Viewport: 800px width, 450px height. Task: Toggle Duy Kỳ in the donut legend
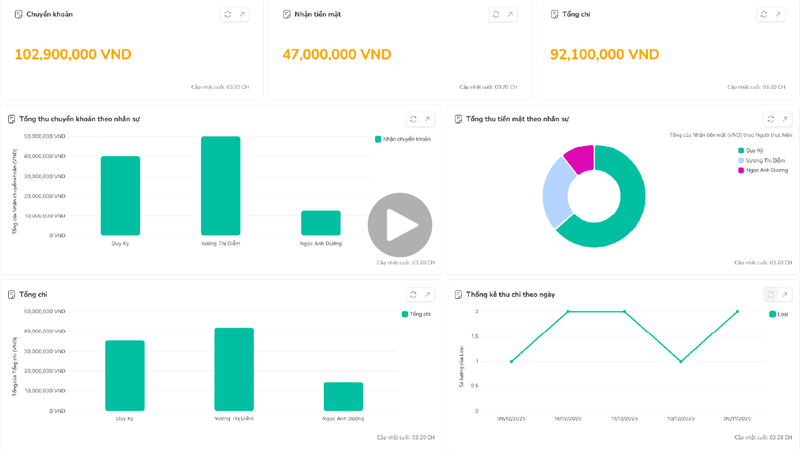pos(753,151)
